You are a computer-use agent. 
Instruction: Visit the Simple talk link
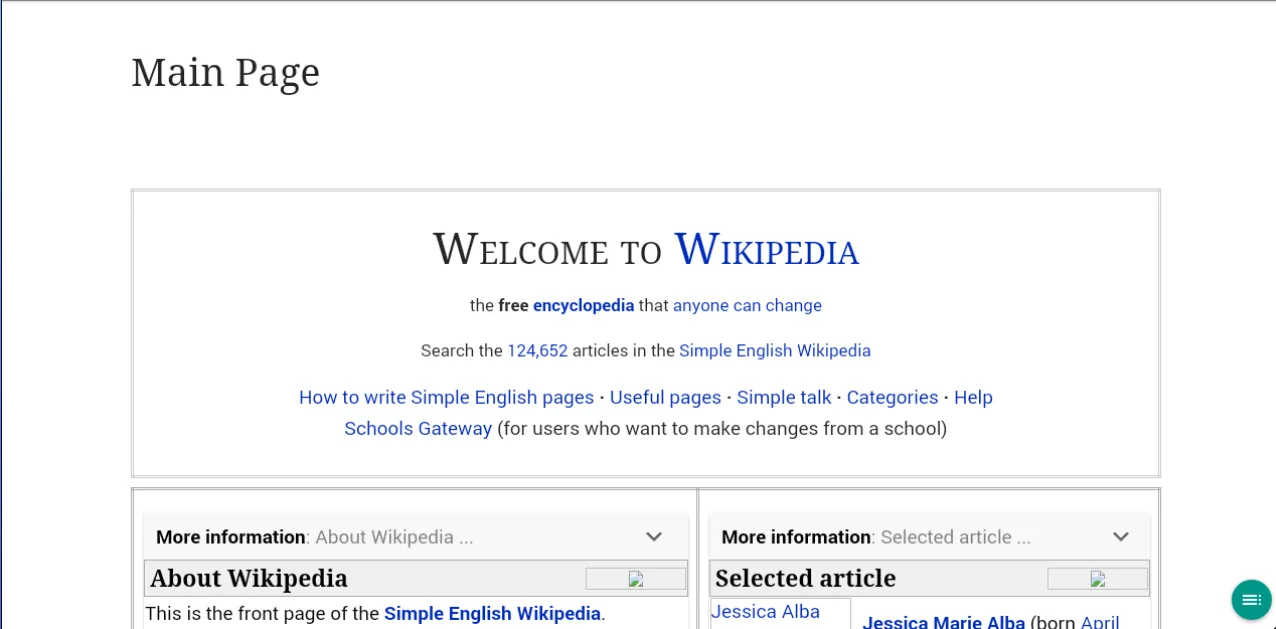click(784, 397)
